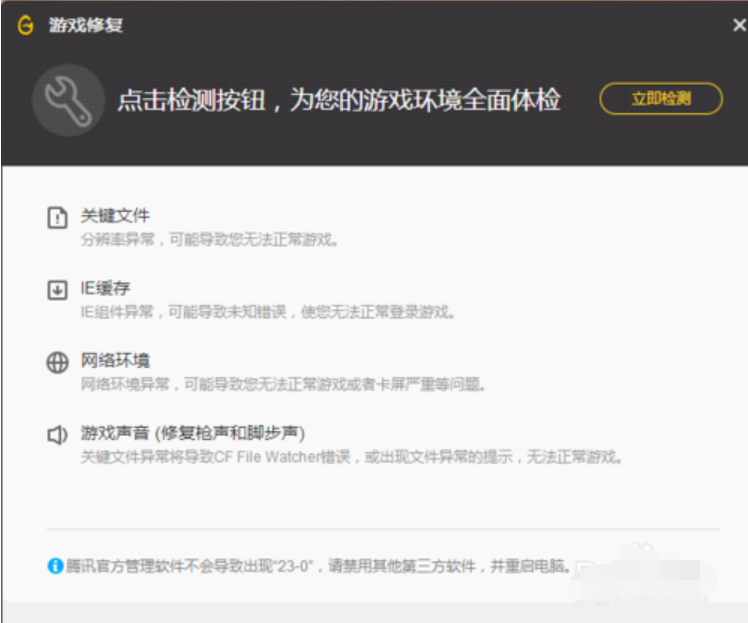
Task: Click the yellow G logo icon
Action: [x=25, y=25]
